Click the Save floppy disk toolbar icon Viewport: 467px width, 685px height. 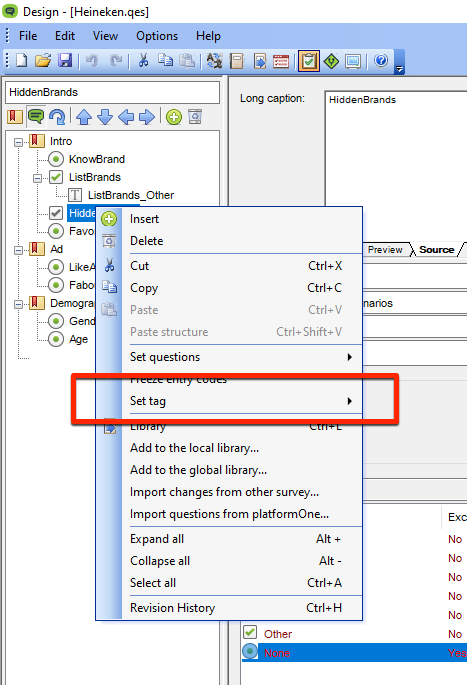[65, 61]
